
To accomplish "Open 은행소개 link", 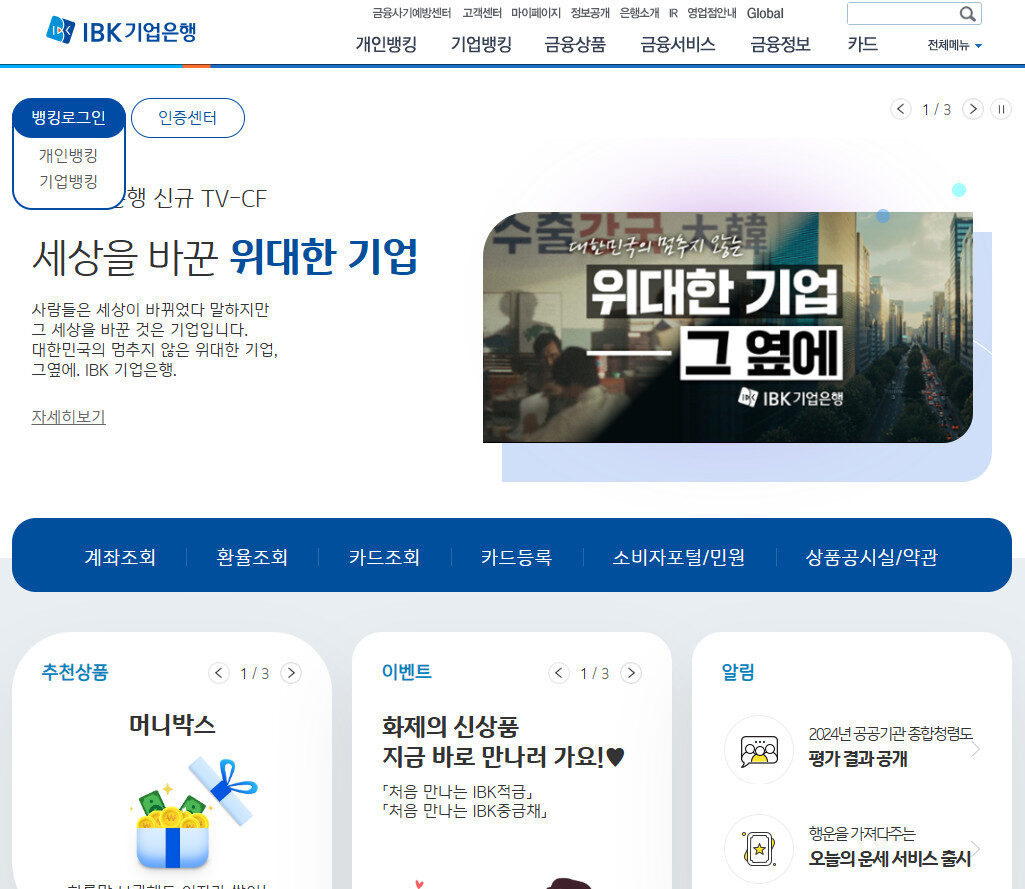I will (x=639, y=13).
